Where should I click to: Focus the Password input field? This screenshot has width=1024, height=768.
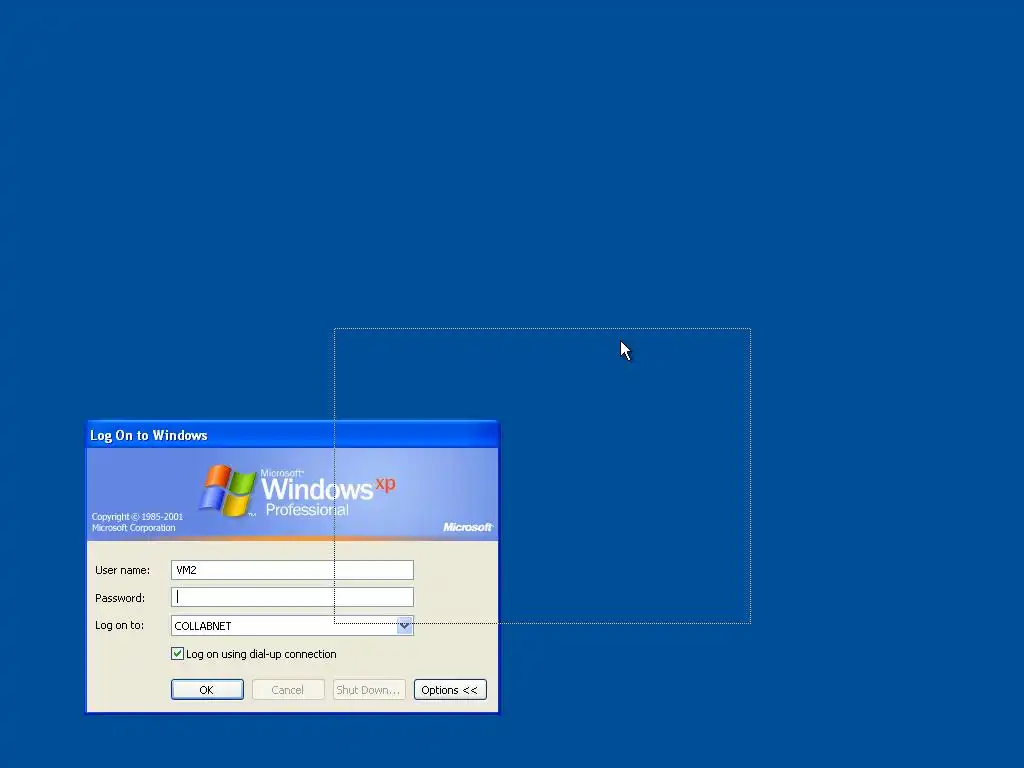[292, 597]
